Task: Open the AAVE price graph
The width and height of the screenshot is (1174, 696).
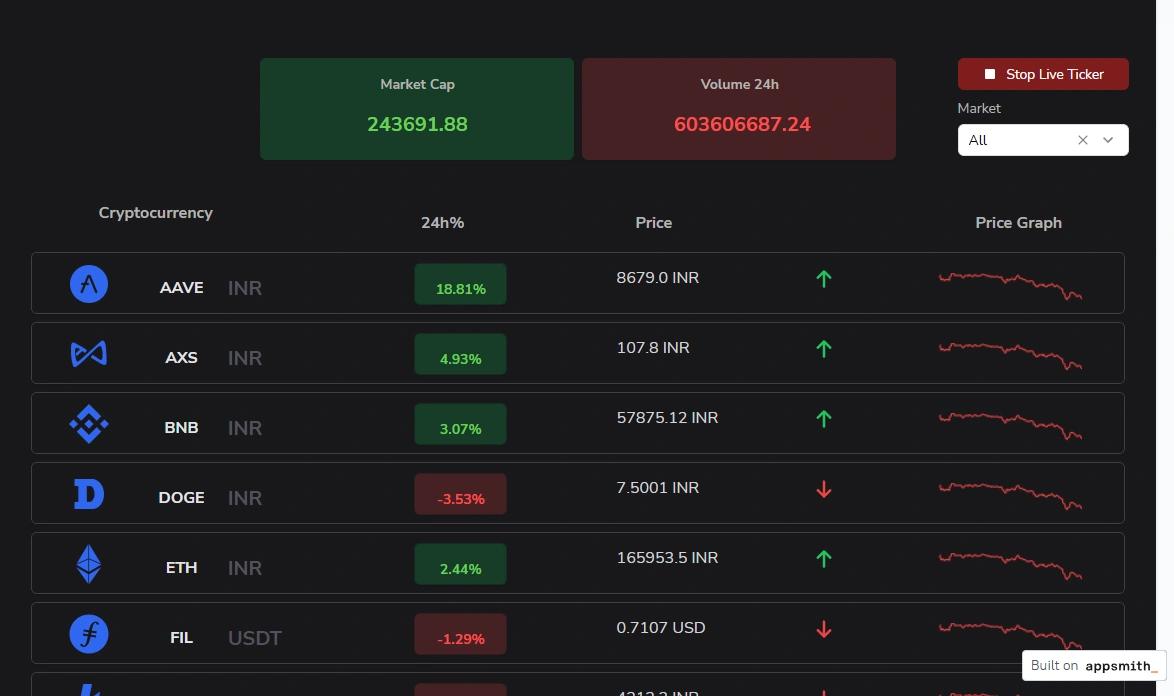Action: click(1010, 286)
